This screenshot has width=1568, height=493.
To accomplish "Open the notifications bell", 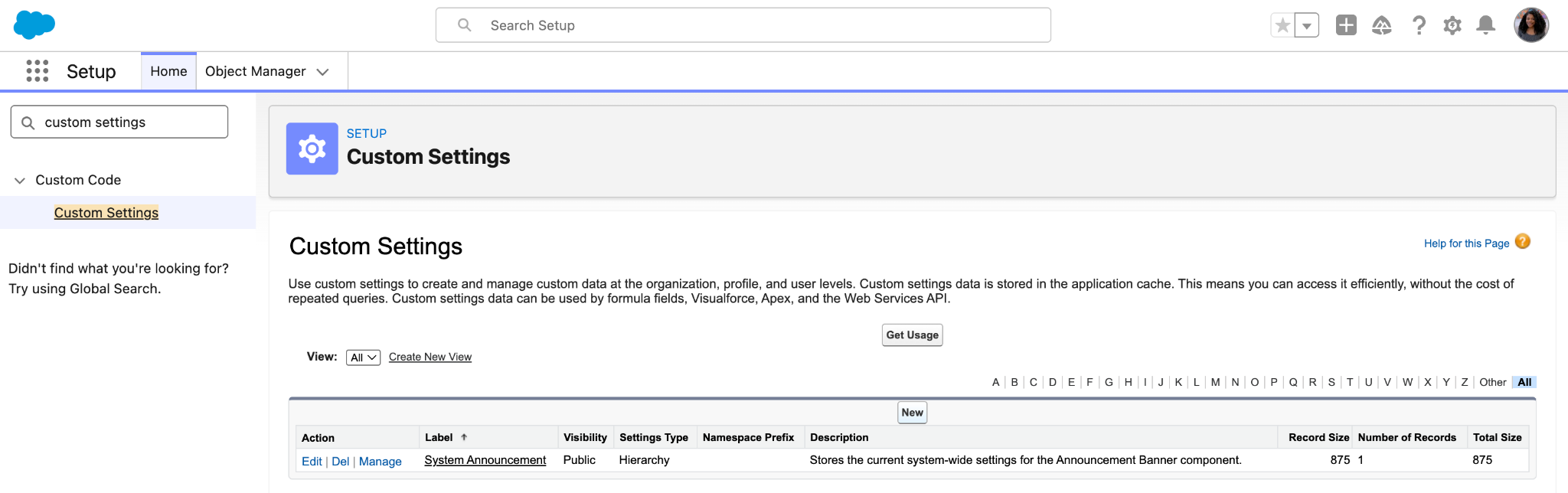I will point(1486,25).
